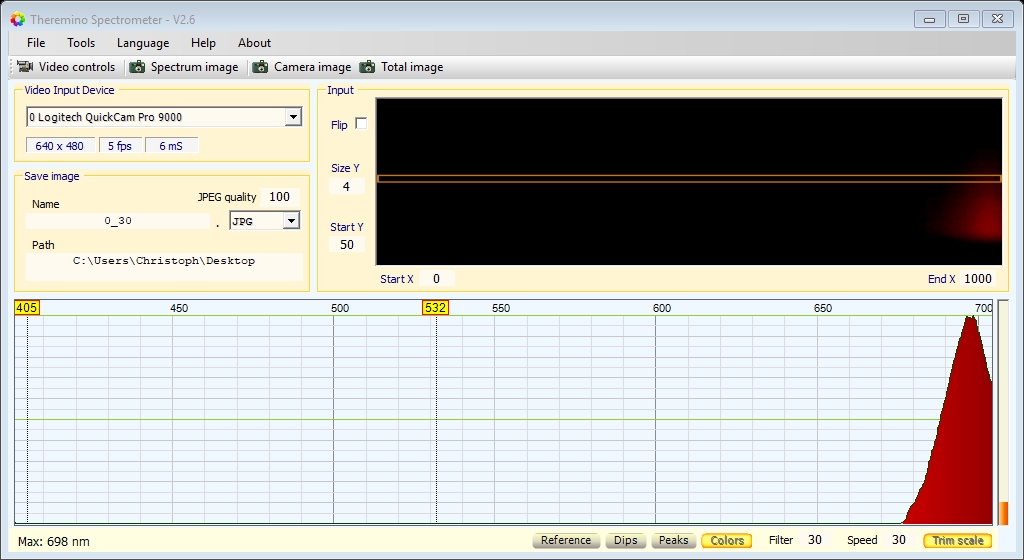This screenshot has width=1024, height=560.
Task: Click the Camera image camera icon
Action: point(260,67)
